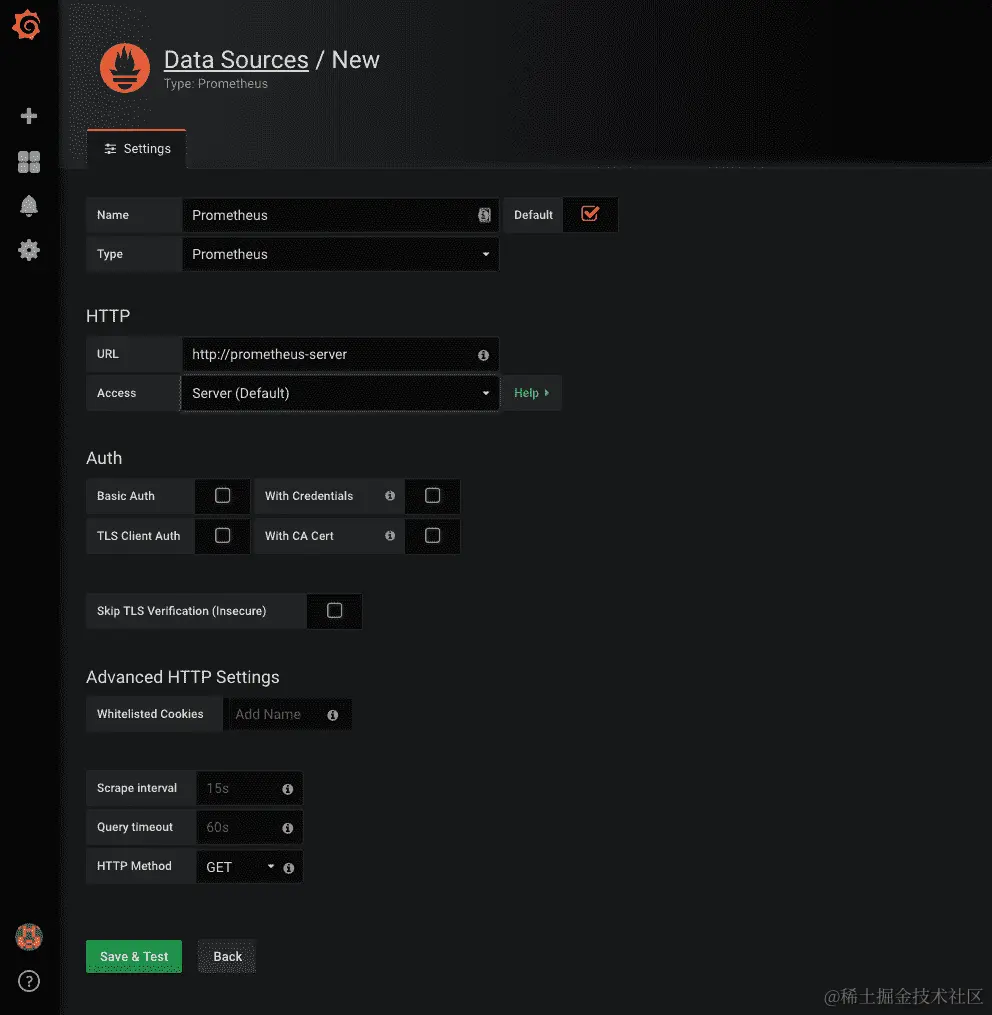Open the Dashboards grid icon
This screenshot has width=992, height=1015.
[28, 162]
